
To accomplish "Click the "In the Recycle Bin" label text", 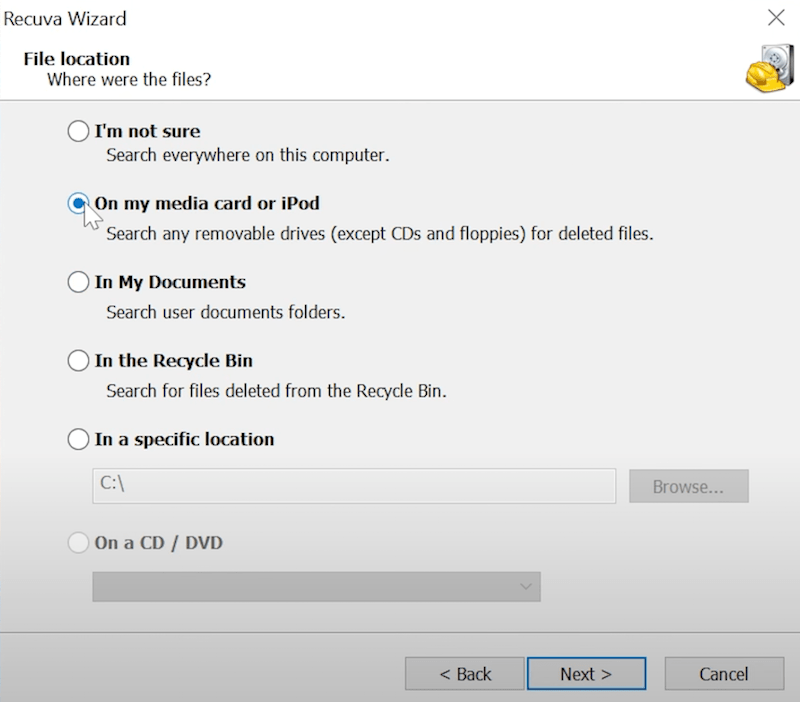I will tap(173, 361).
